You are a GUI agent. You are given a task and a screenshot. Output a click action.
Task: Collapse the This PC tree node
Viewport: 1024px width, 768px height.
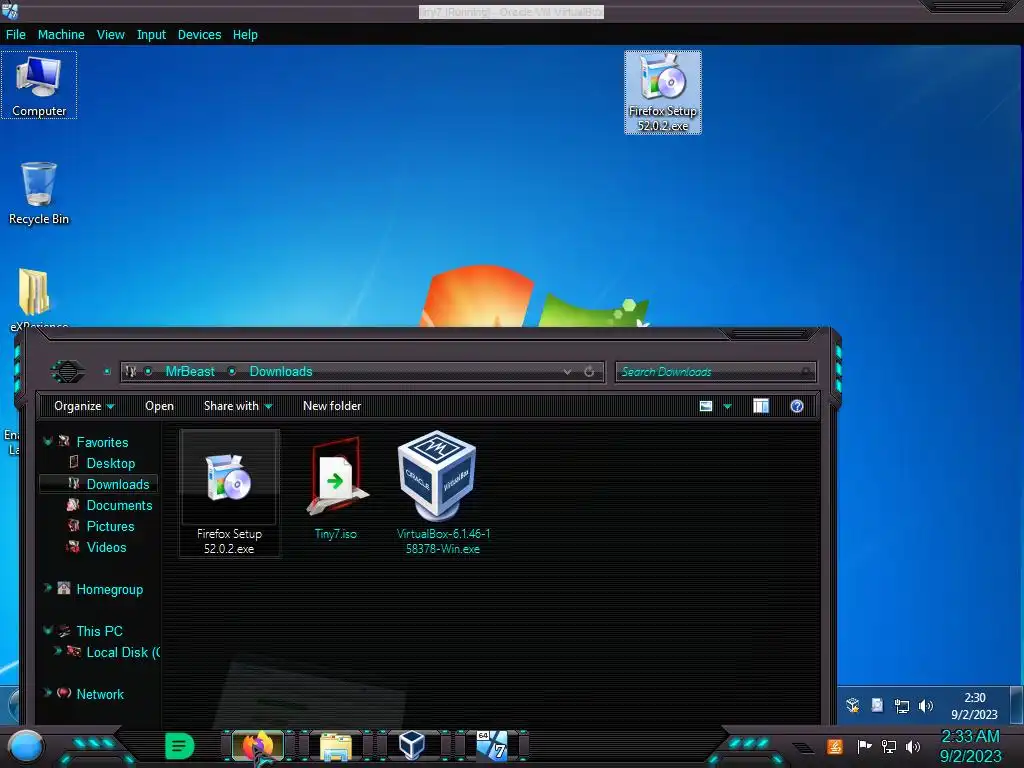48,630
